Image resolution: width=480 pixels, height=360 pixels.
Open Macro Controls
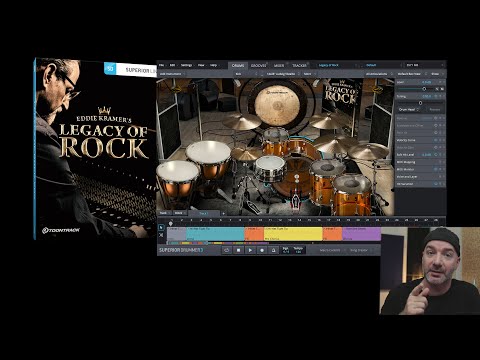tap(330, 250)
